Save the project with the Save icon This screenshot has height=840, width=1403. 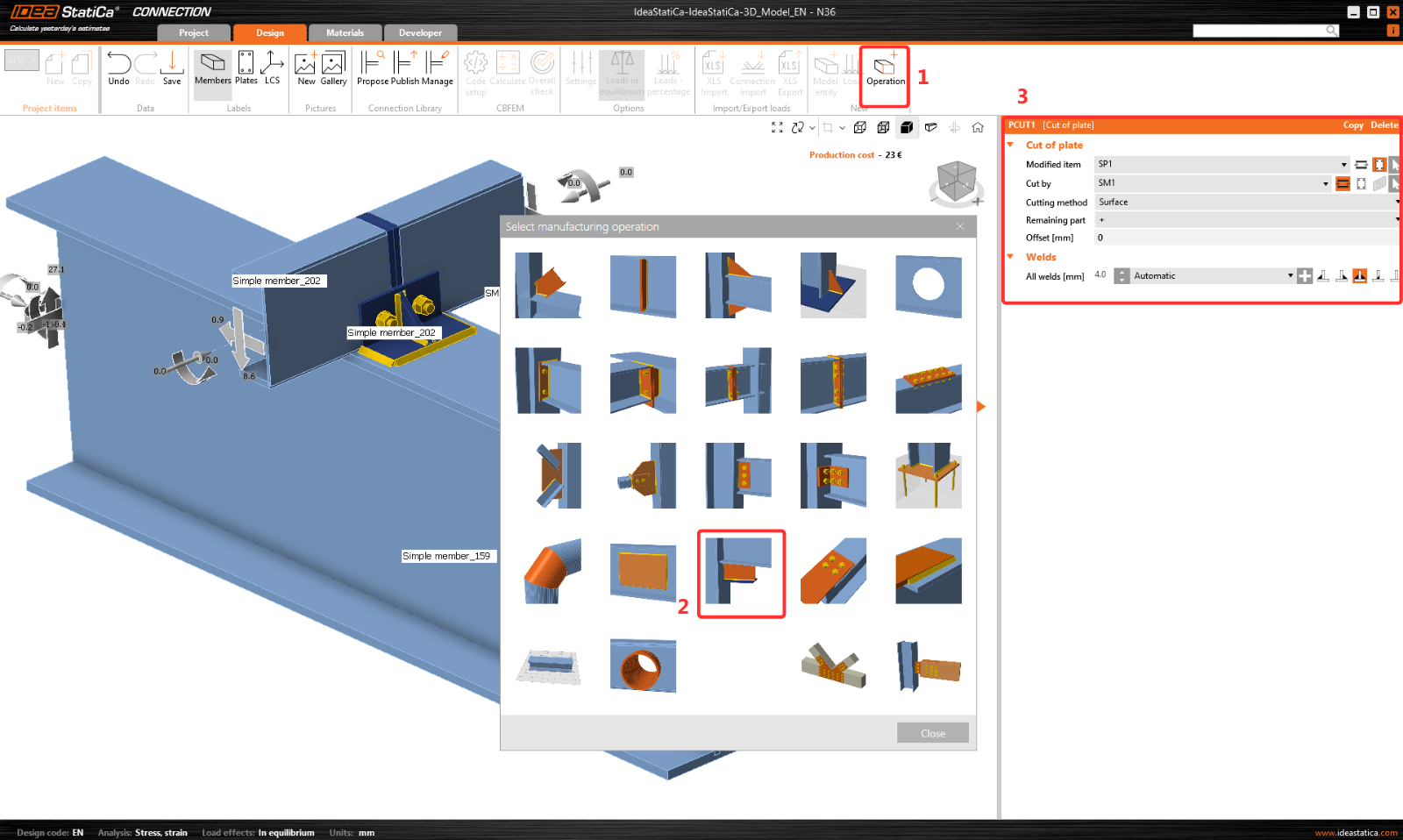coord(172,68)
